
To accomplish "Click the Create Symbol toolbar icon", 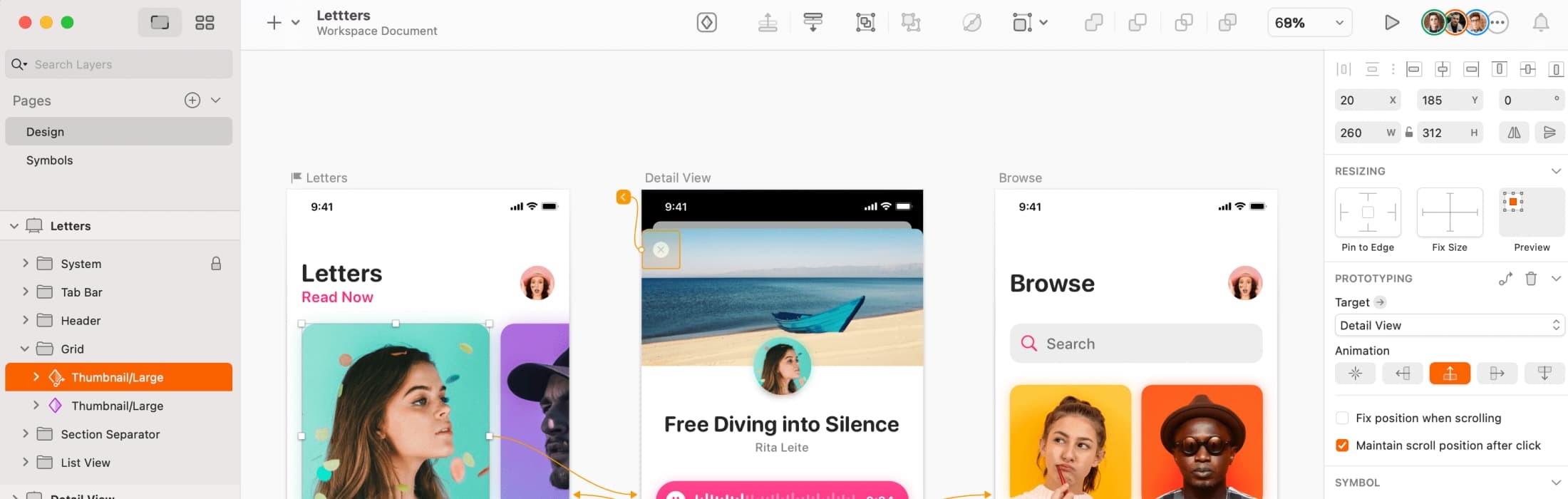I will coord(706,23).
